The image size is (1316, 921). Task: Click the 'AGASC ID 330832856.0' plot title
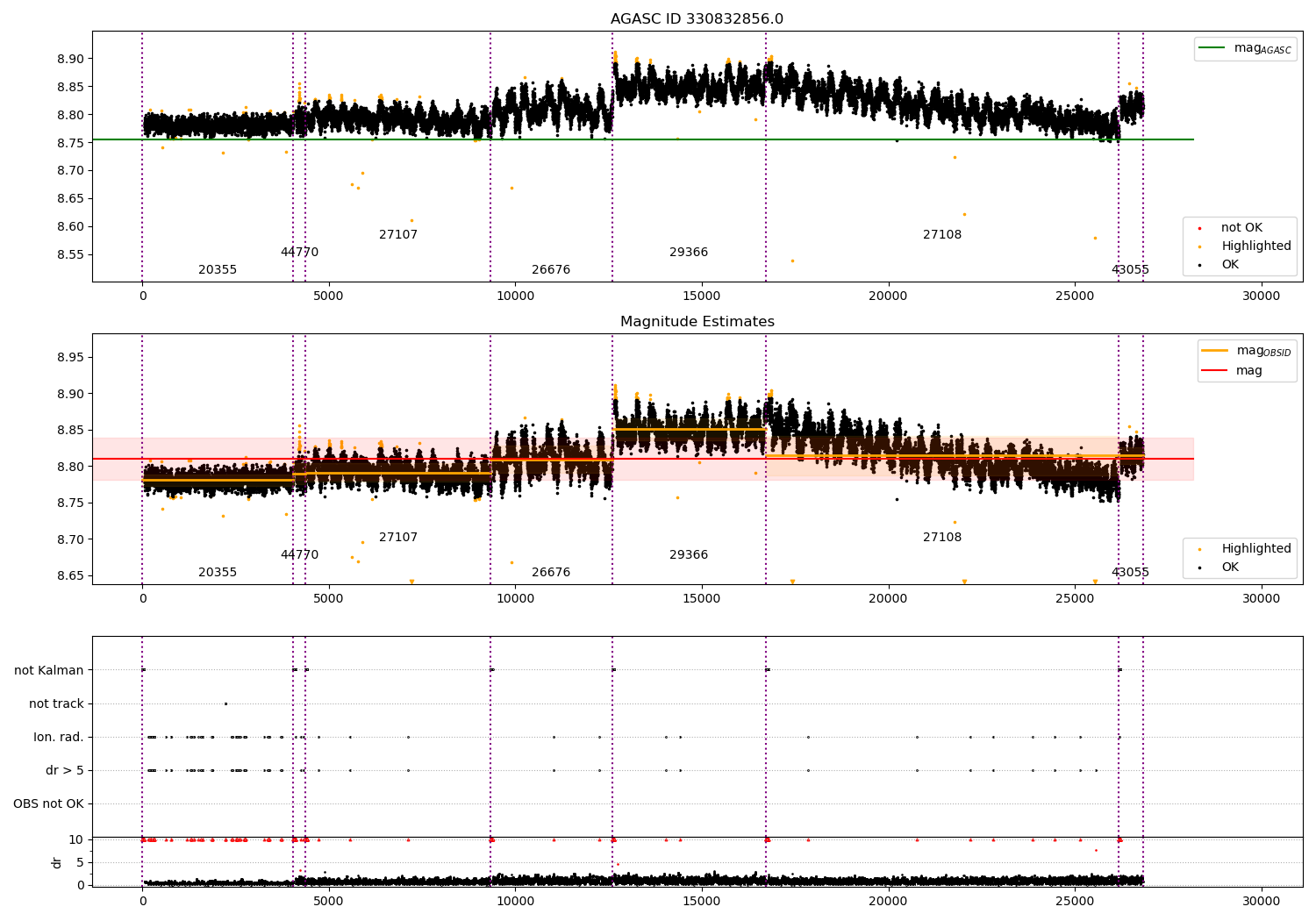[x=697, y=19]
